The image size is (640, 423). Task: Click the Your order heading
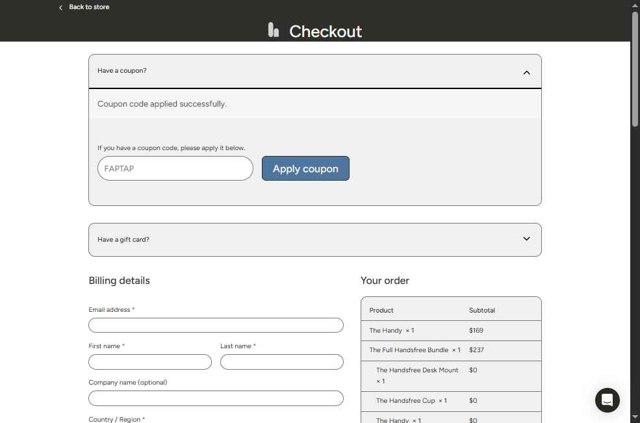384,281
